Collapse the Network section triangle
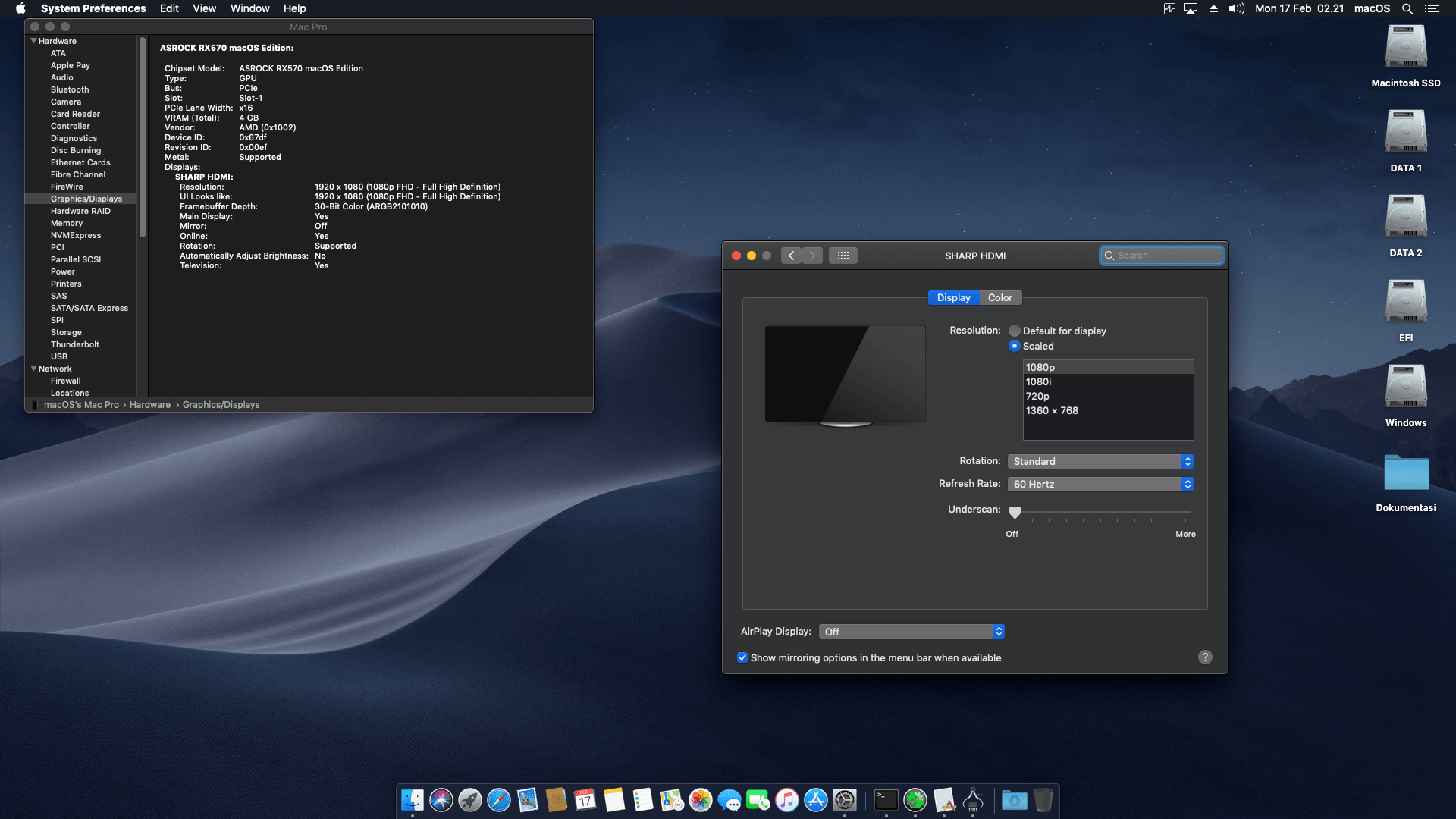This screenshot has height=819, width=1456. pos(33,369)
